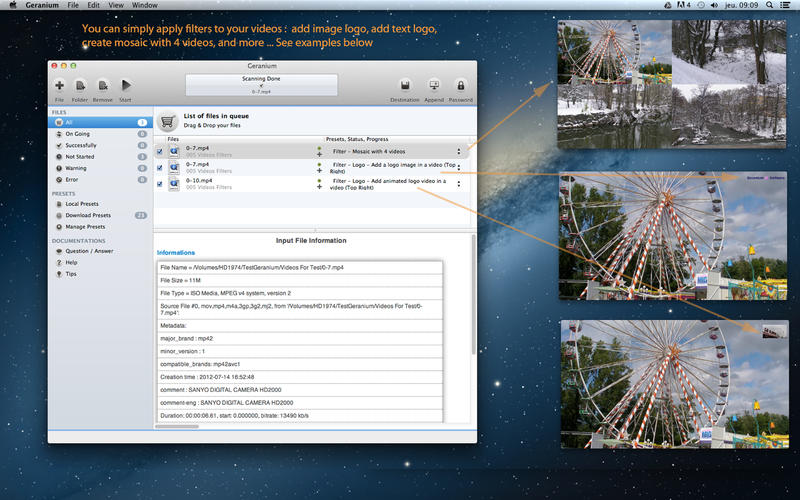Open preset dropdown for Add animated logo video
This screenshot has height=500, width=800.
tap(459, 184)
